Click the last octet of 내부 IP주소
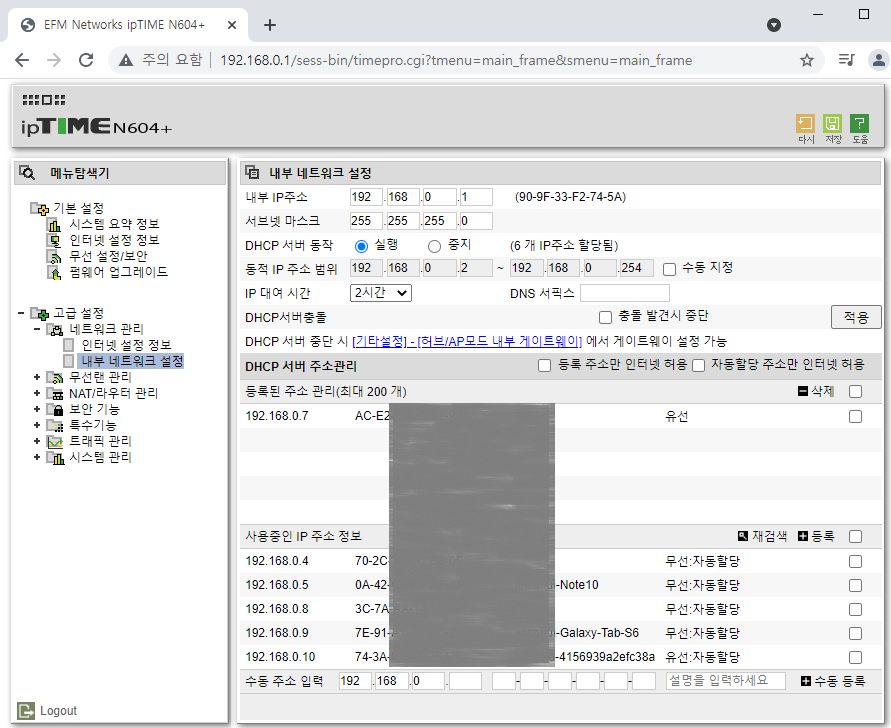The height and width of the screenshot is (728, 891). click(x=476, y=197)
